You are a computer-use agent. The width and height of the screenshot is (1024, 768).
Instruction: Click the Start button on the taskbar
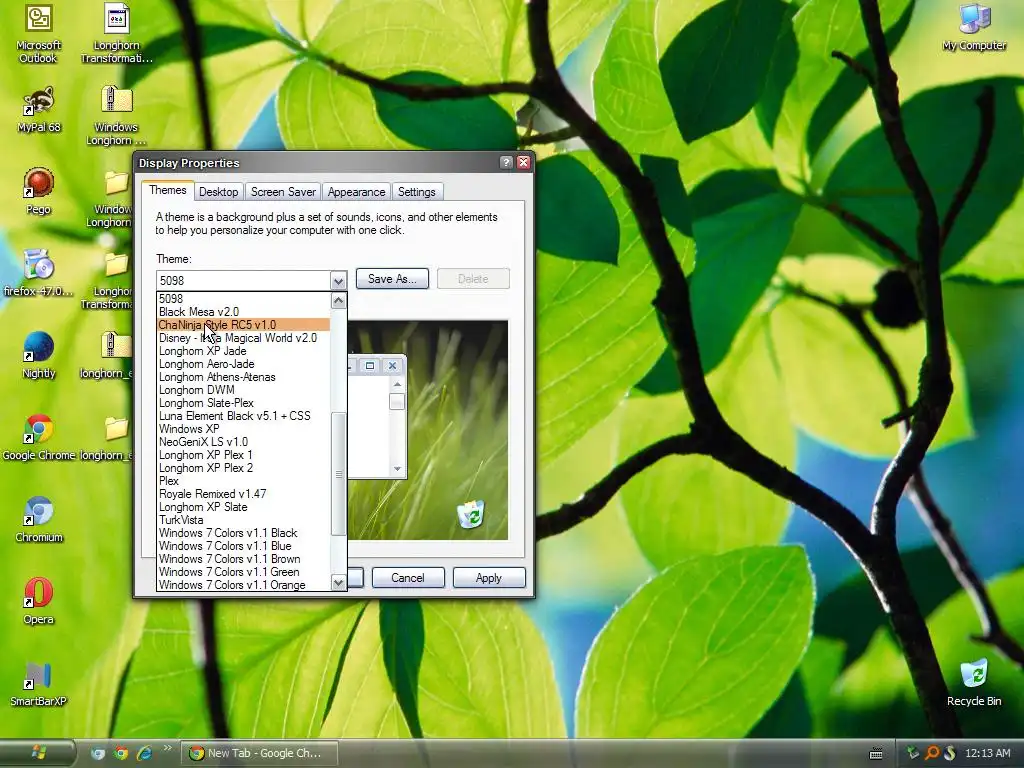click(x=38, y=753)
